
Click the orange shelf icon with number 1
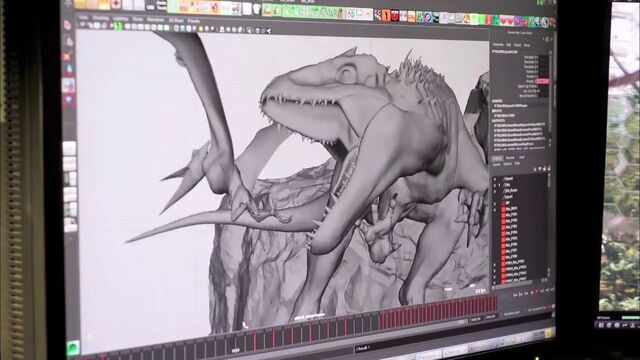386,16
